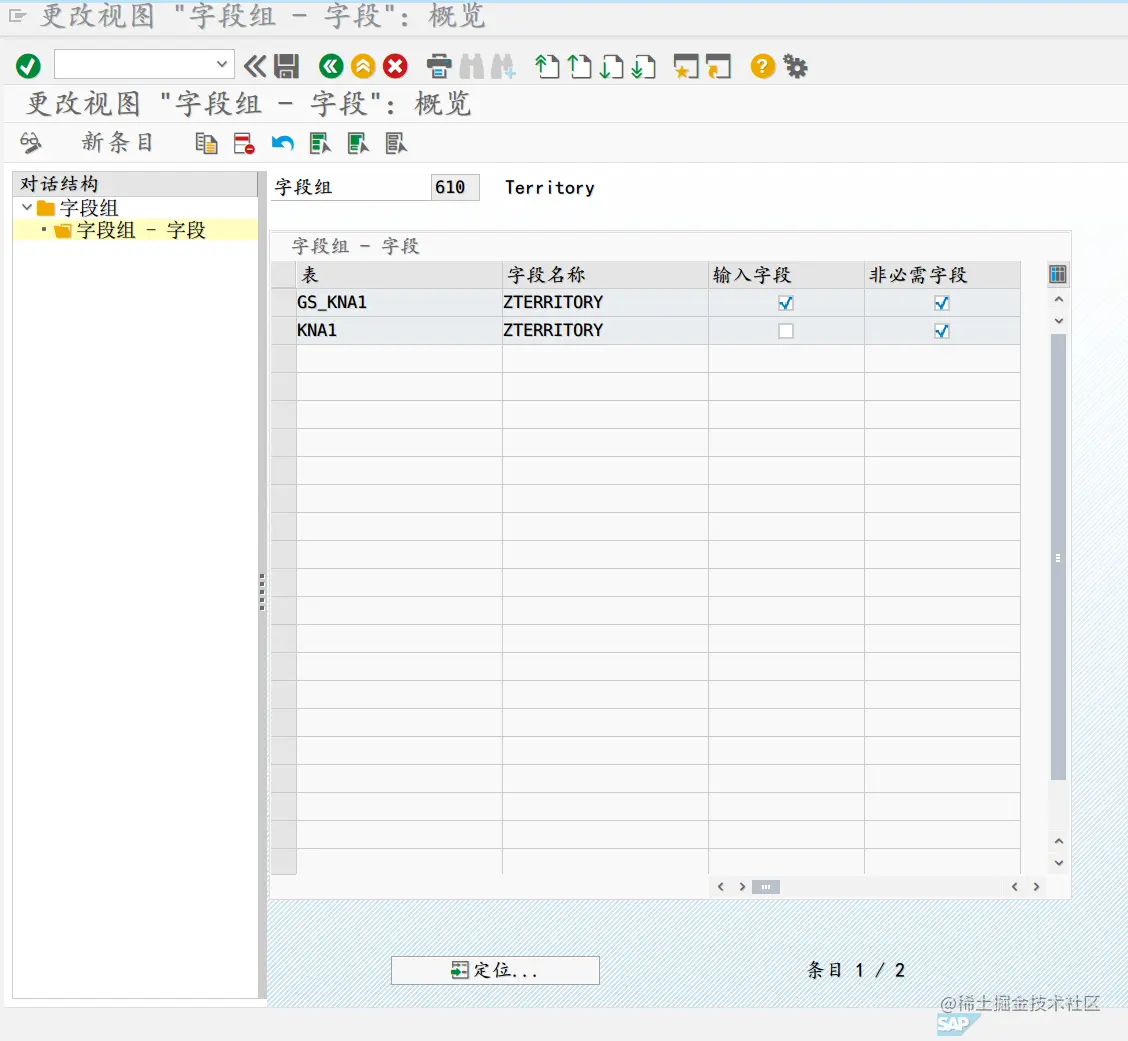Collapse the 字段组 tree node

27,207
